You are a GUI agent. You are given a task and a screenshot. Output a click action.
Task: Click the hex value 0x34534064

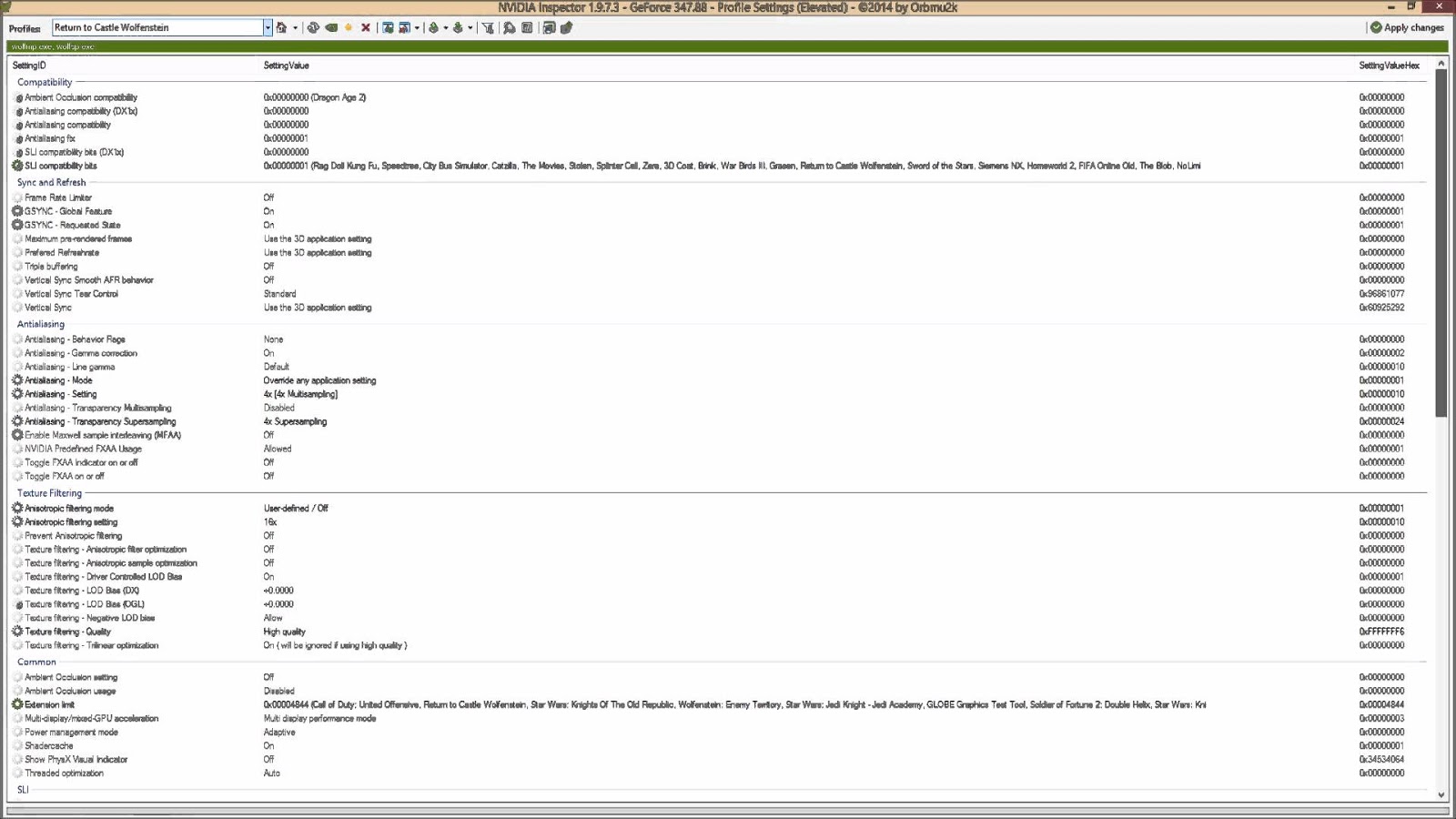click(1381, 759)
